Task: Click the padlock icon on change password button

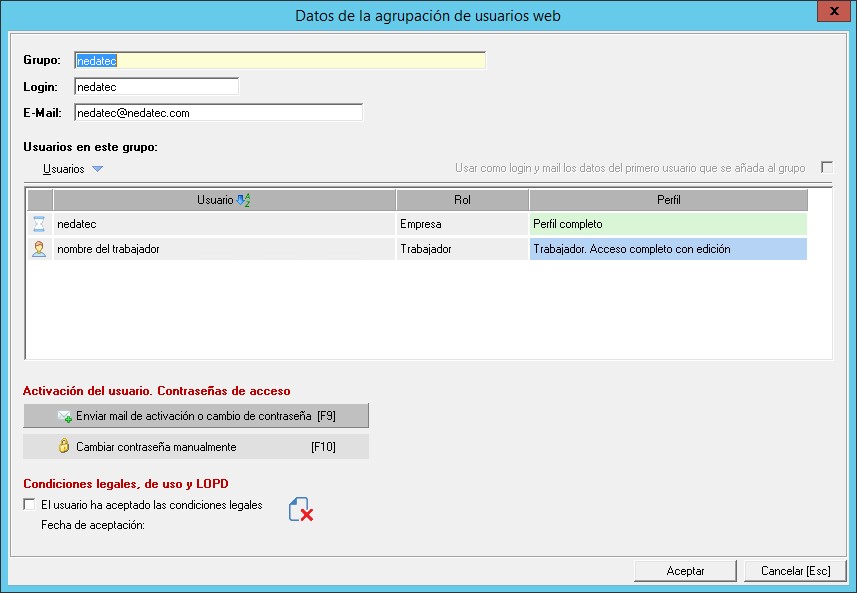Action: [64, 446]
